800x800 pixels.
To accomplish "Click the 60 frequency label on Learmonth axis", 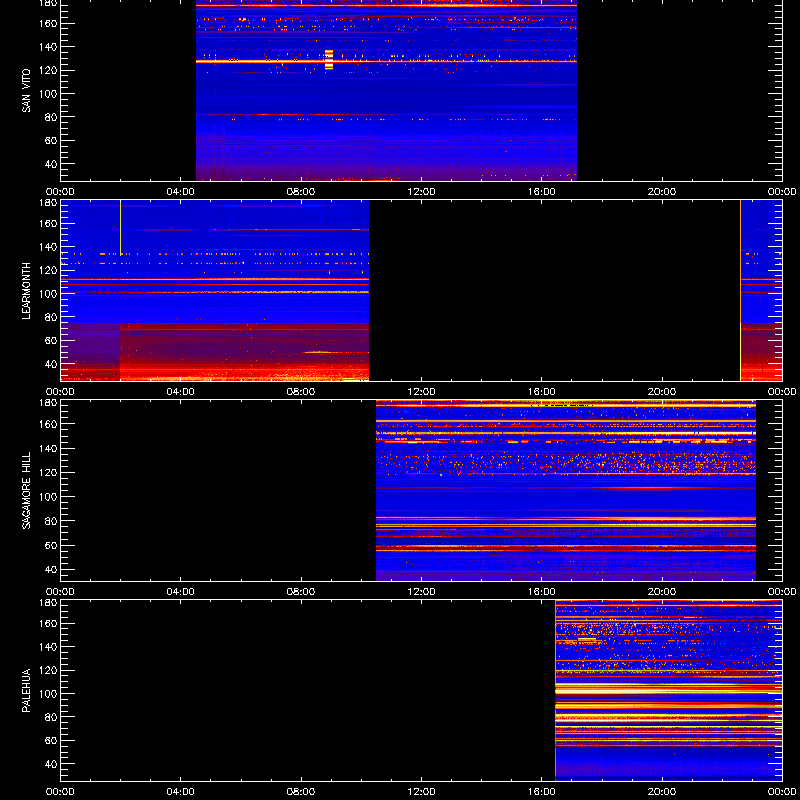I will (x=51, y=341).
